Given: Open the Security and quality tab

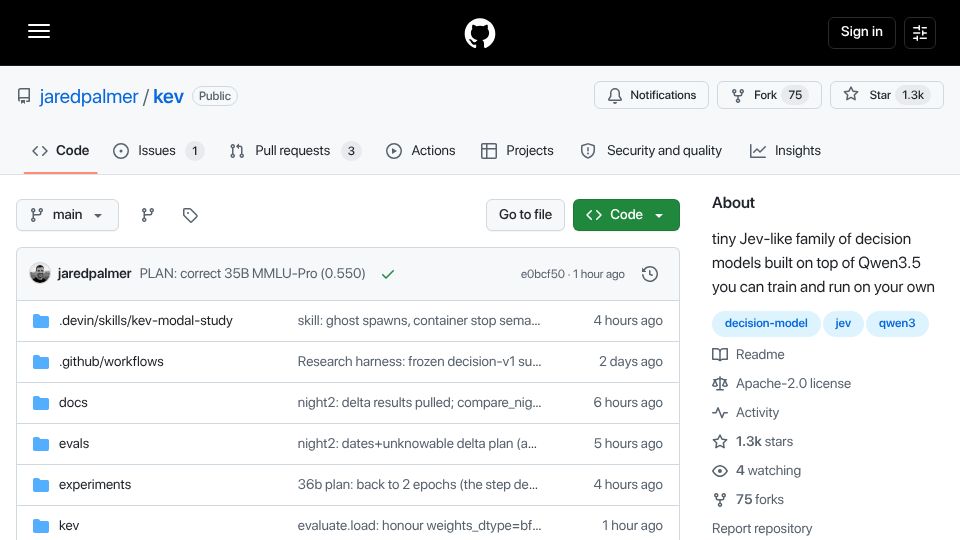Looking at the screenshot, I should click(x=651, y=151).
